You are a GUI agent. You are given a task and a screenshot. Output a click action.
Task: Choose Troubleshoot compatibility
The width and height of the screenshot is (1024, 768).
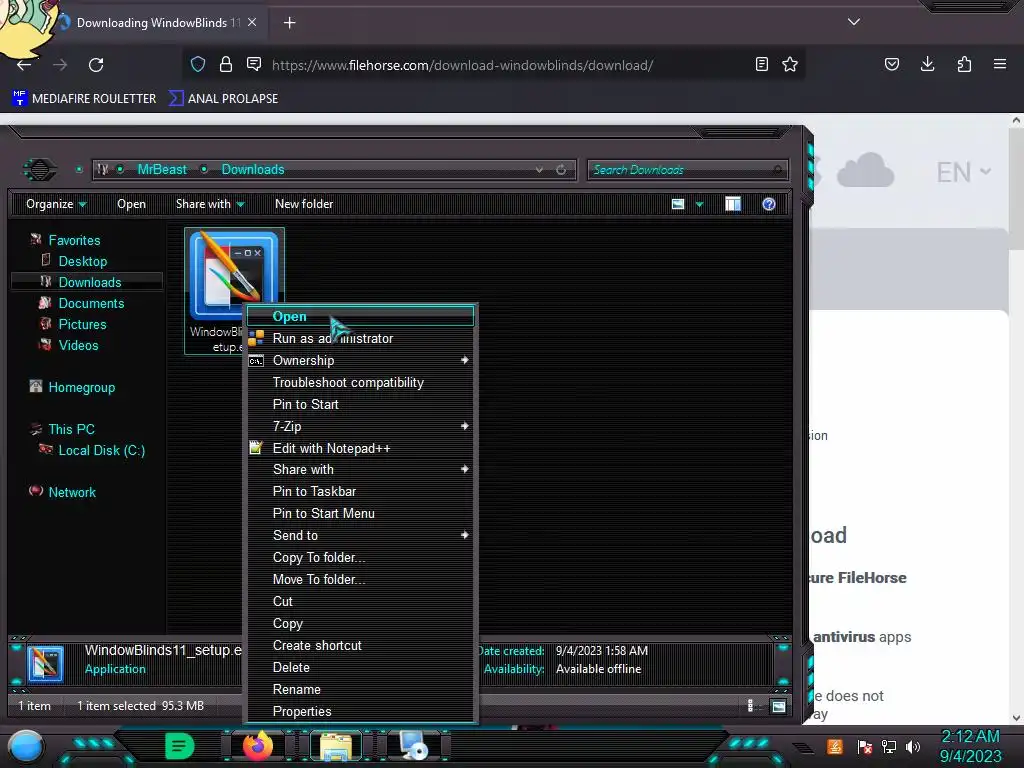pos(360,383)
